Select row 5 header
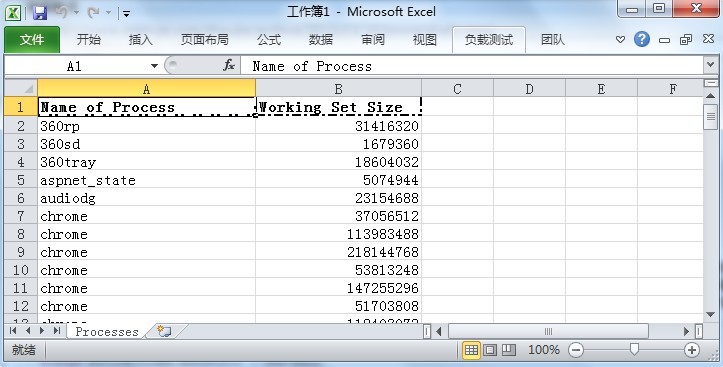This screenshot has height=367, width=723. coord(21,180)
